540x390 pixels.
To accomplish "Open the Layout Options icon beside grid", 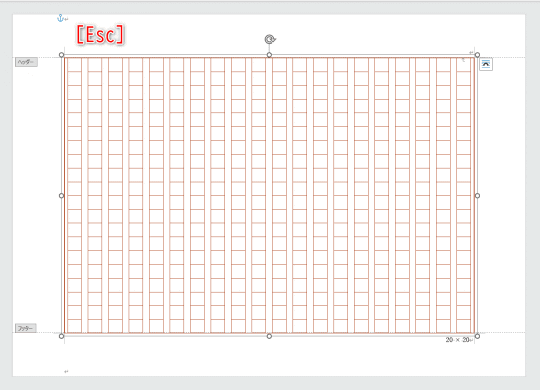I will point(486,64).
